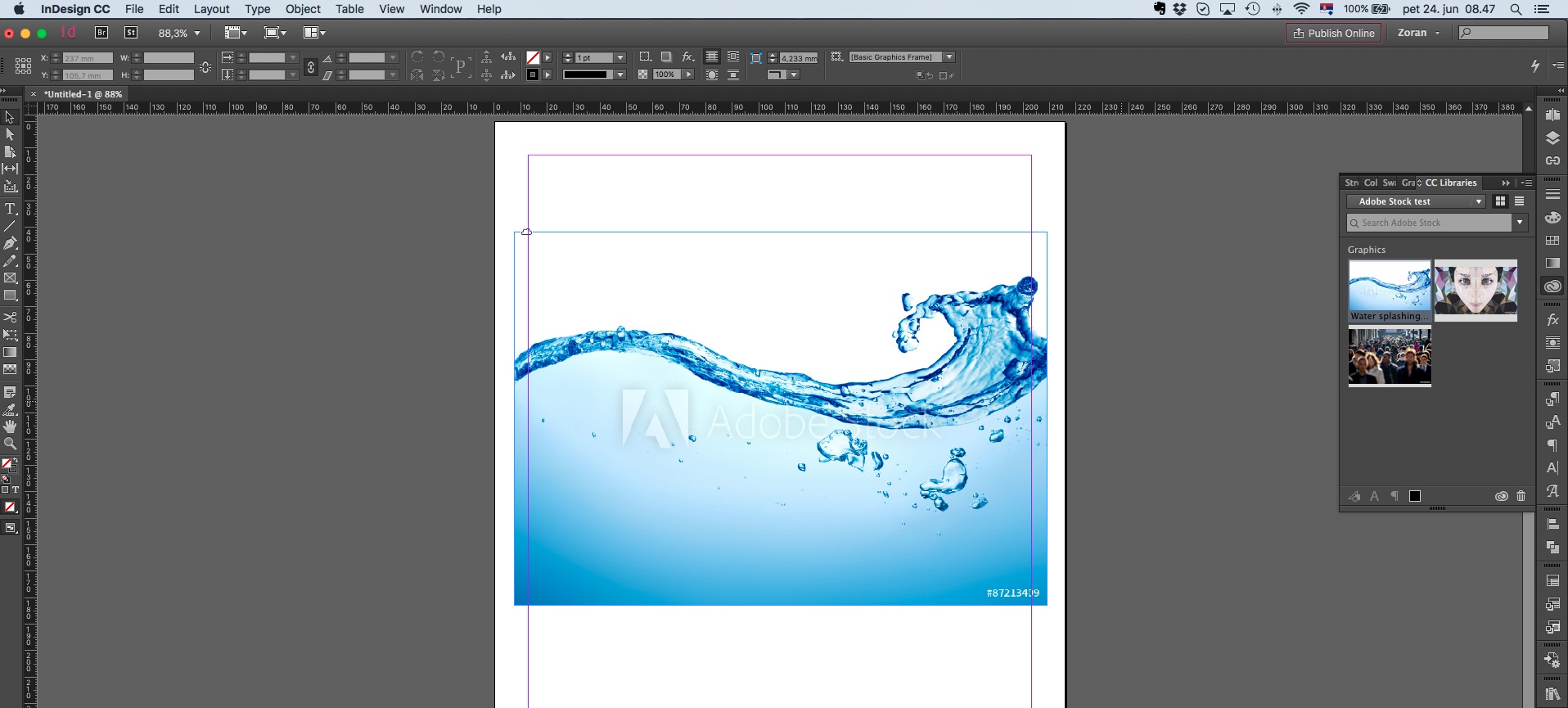Click the Publish Online button
1568x708 pixels.
coord(1333,33)
